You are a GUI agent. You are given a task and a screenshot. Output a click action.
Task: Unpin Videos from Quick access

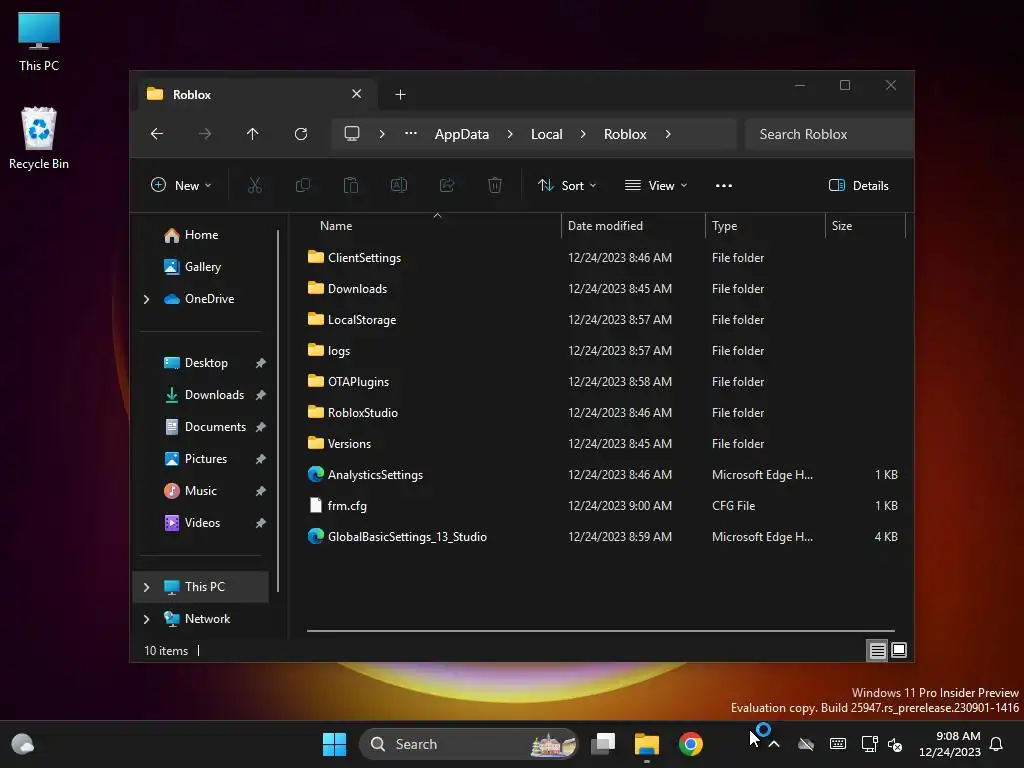[x=261, y=523]
